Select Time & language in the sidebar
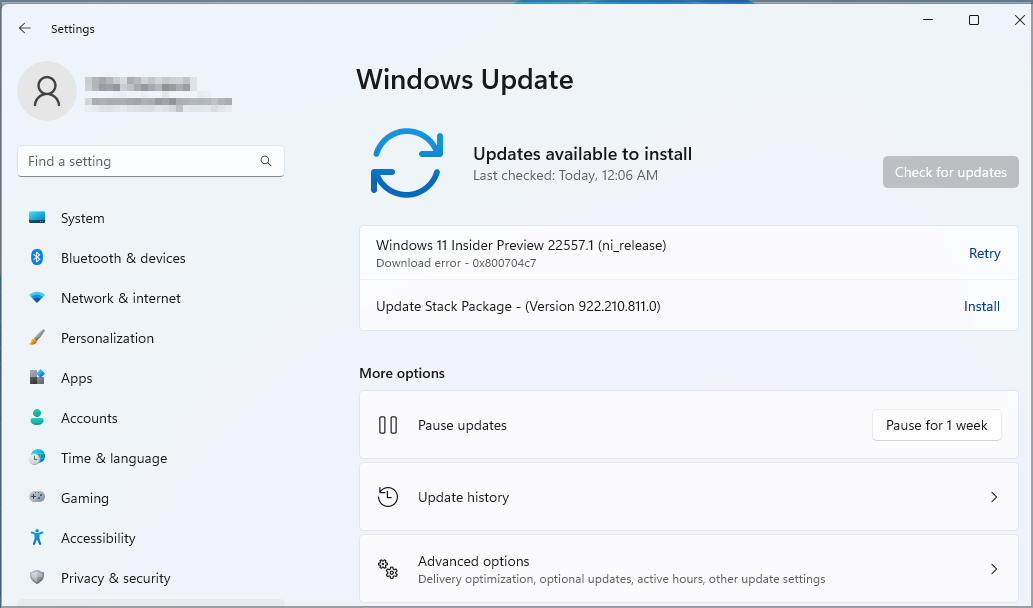This screenshot has width=1033, height=608. pos(113,458)
